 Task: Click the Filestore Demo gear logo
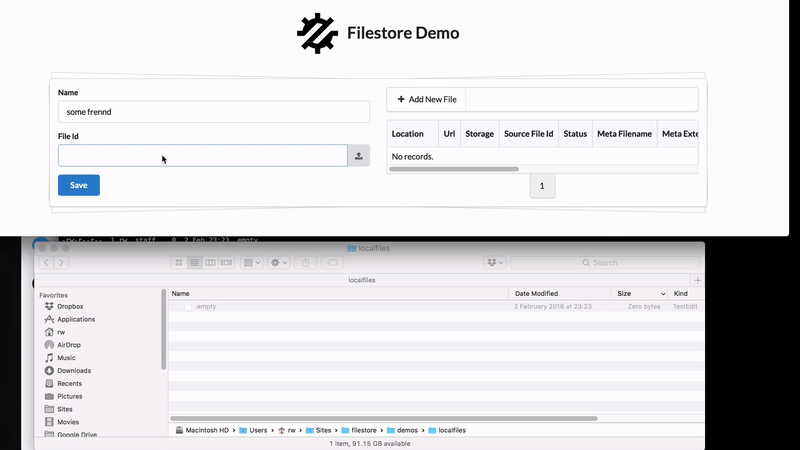coord(317,33)
